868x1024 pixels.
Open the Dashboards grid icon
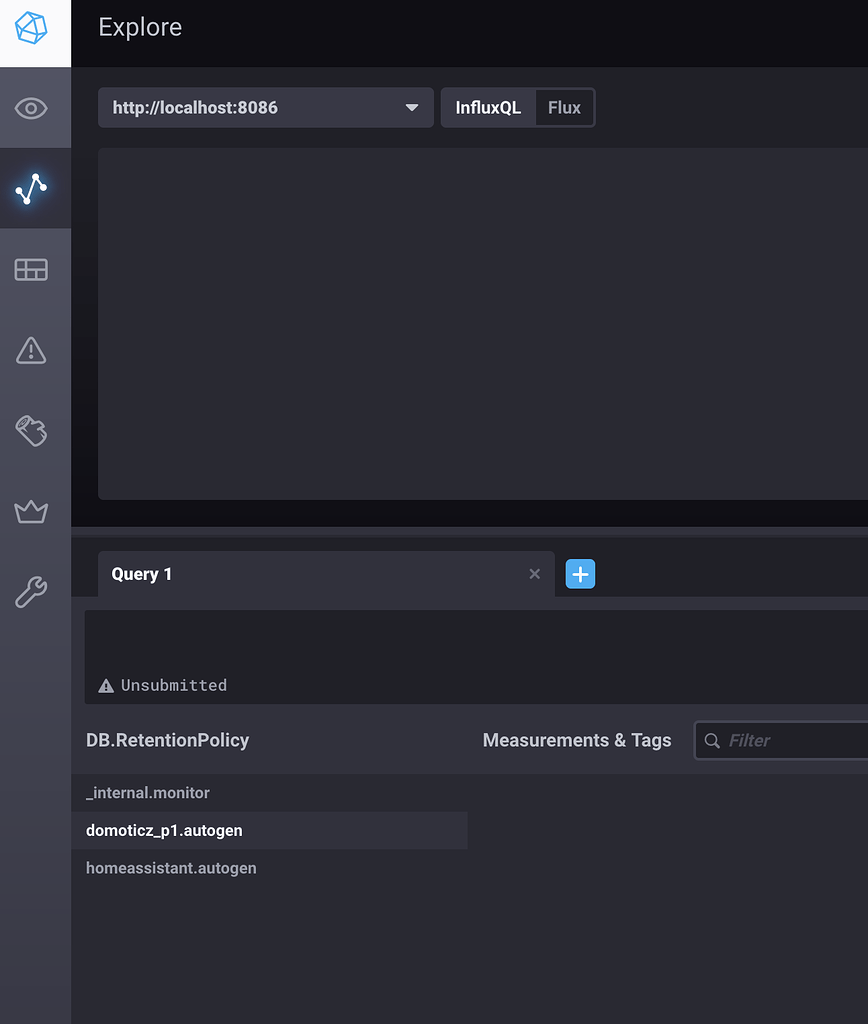pyautogui.click(x=31, y=269)
